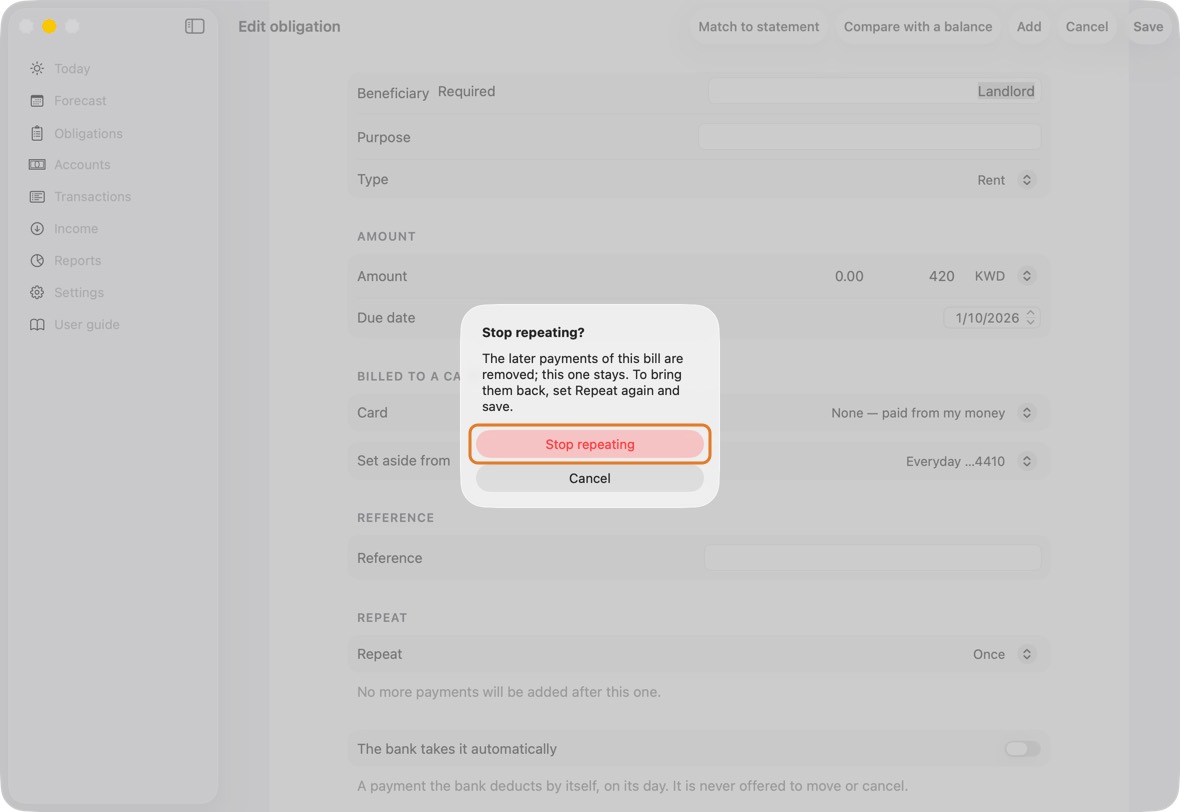This screenshot has height=812, width=1180.
Task: Click the Add toolbar button
Action: [x=1029, y=26]
